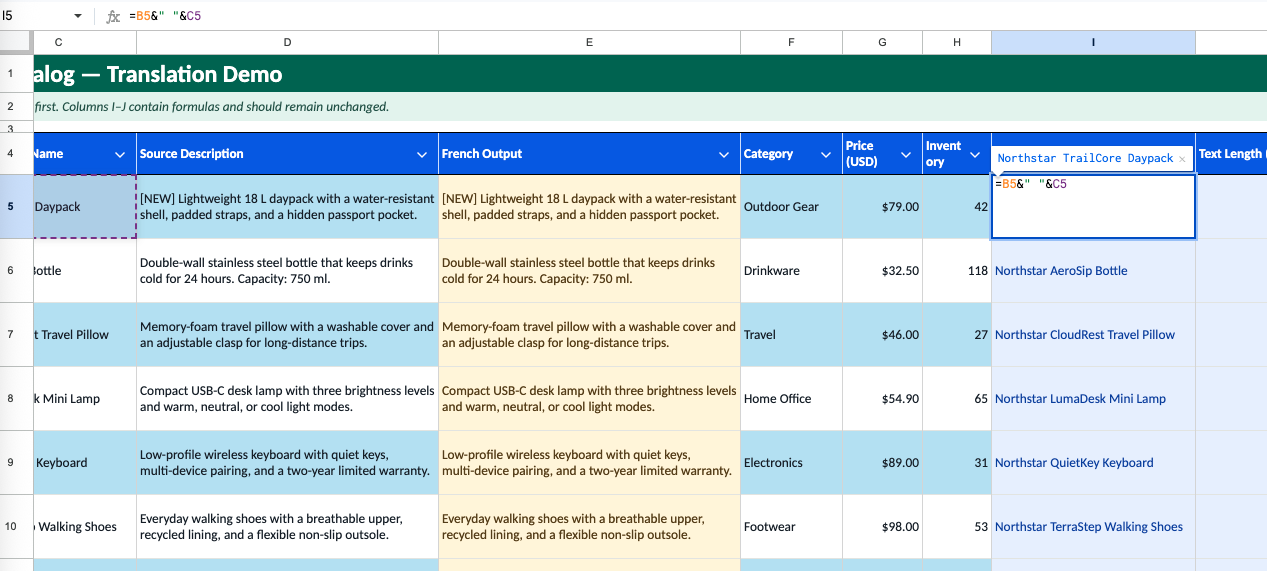Select row 5 header

click(x=16, y=207)
